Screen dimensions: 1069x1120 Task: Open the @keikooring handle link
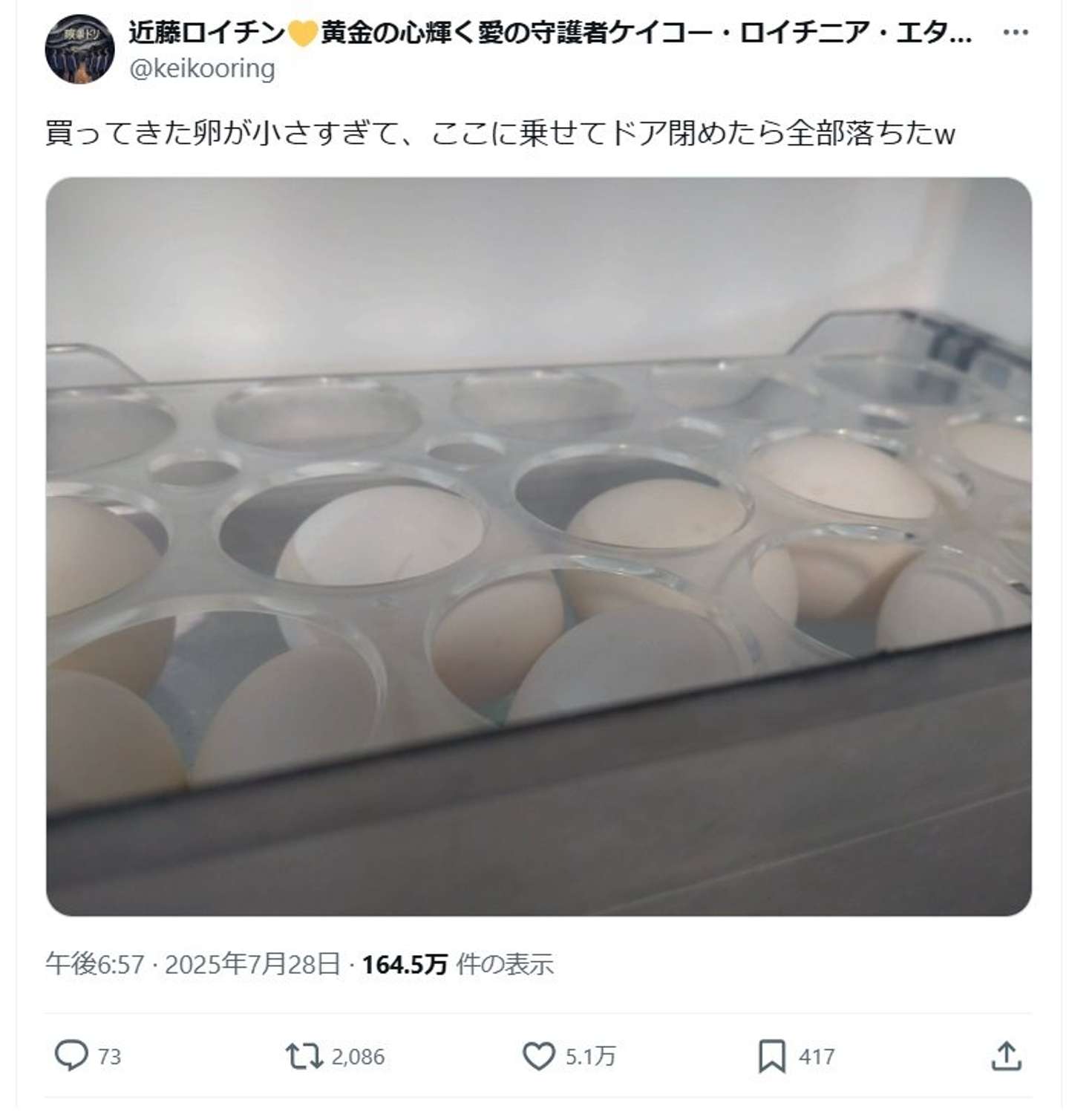pyautogui.click(x=202, y=68)
